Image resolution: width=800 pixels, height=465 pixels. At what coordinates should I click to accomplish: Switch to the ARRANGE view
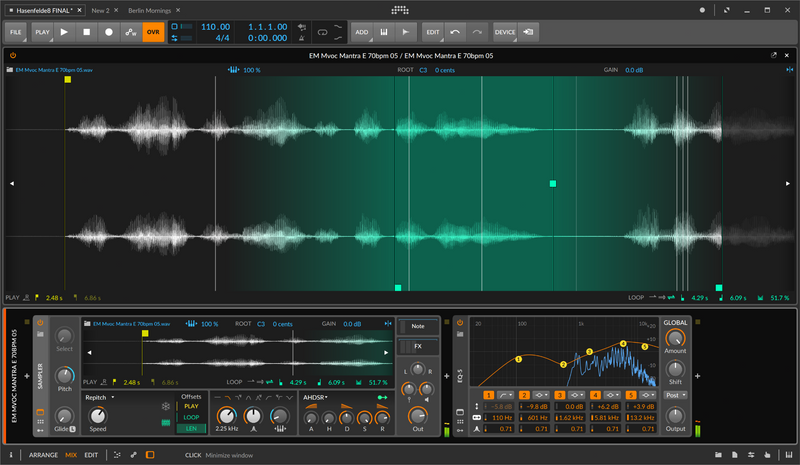click(x=43, y=455)
